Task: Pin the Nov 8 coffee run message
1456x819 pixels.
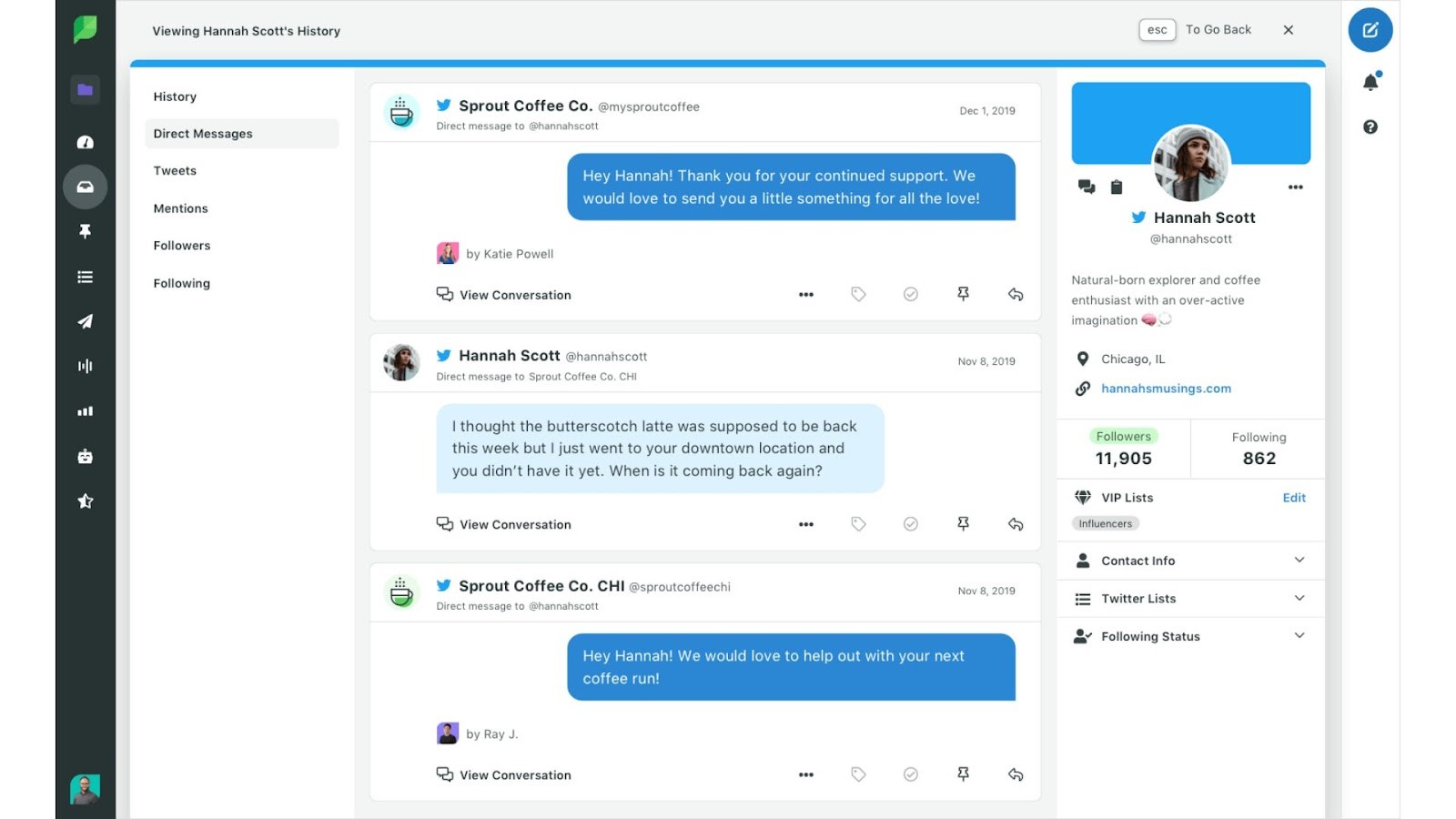Action: click(x=962, y=774)
